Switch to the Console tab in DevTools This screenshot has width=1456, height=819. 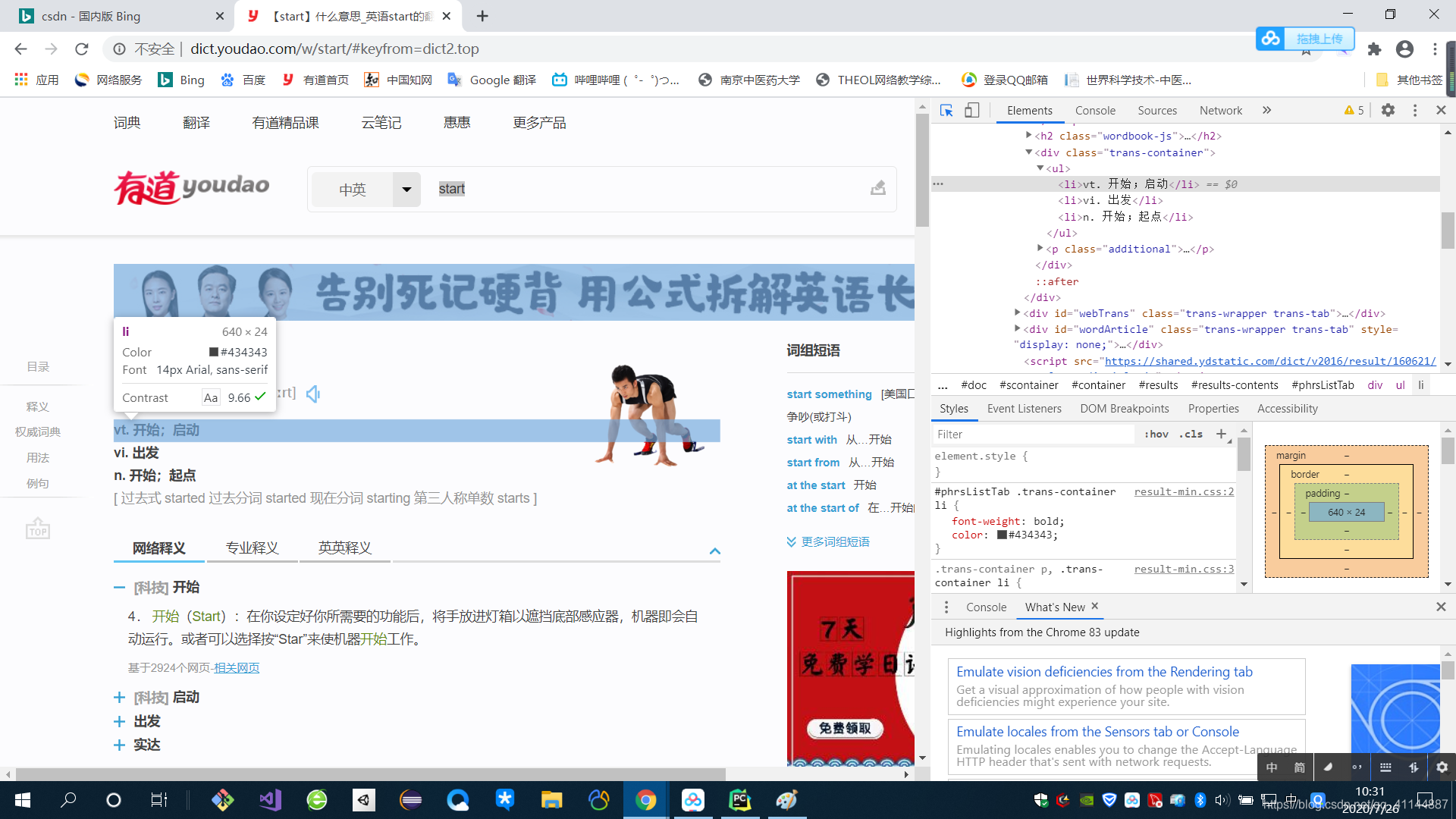pos(1095,110)
